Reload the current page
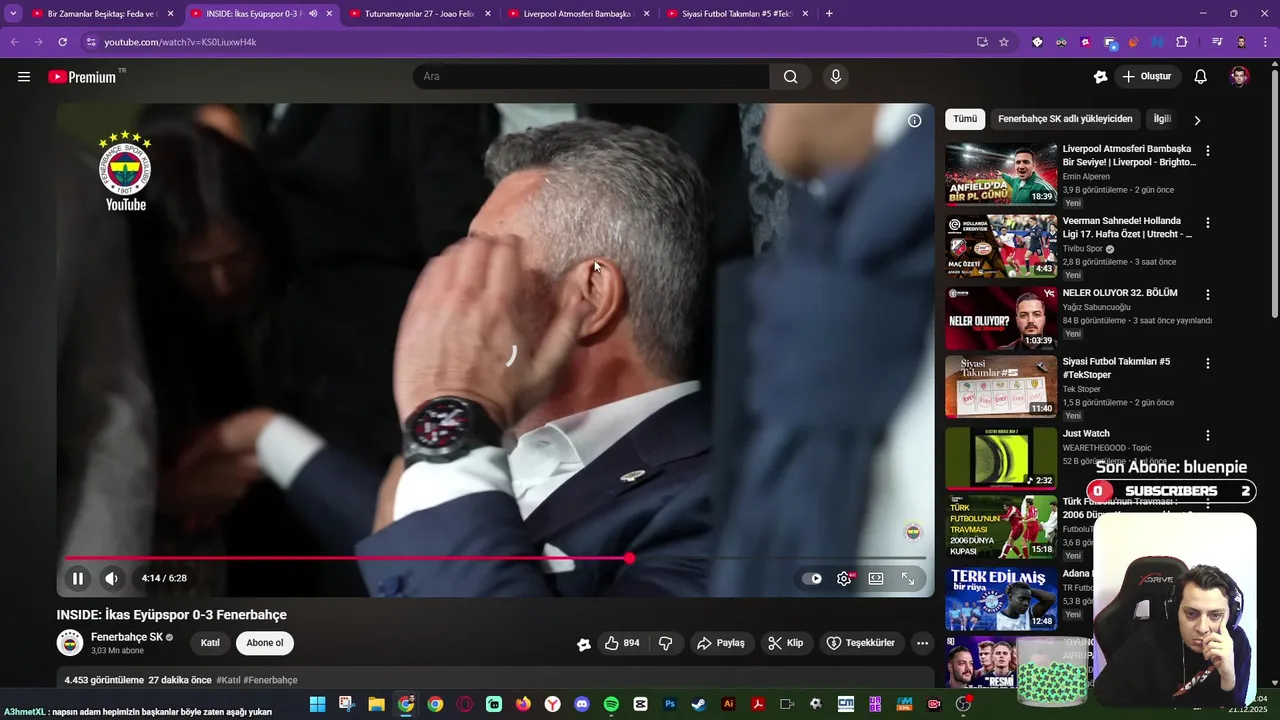Screen dimensions: 1280x720 pos(62,42)
